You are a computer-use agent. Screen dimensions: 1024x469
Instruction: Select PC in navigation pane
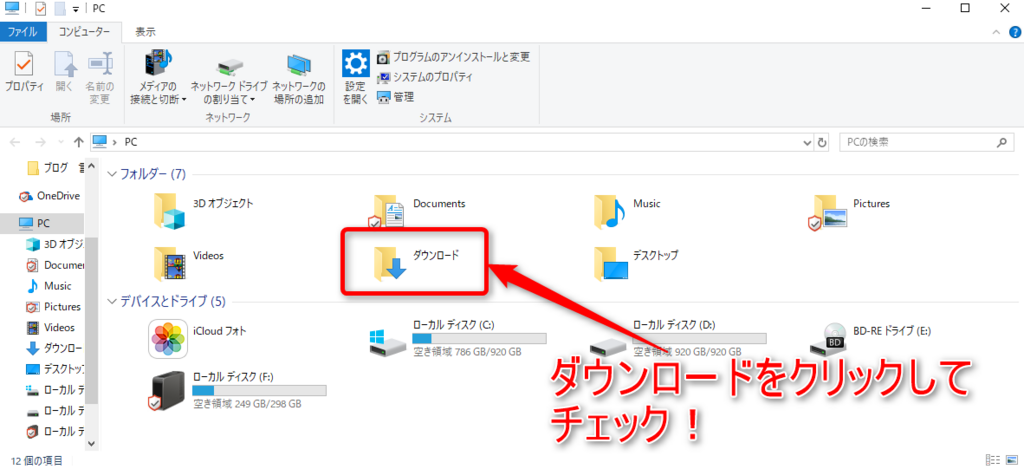(x=42, y=223)
